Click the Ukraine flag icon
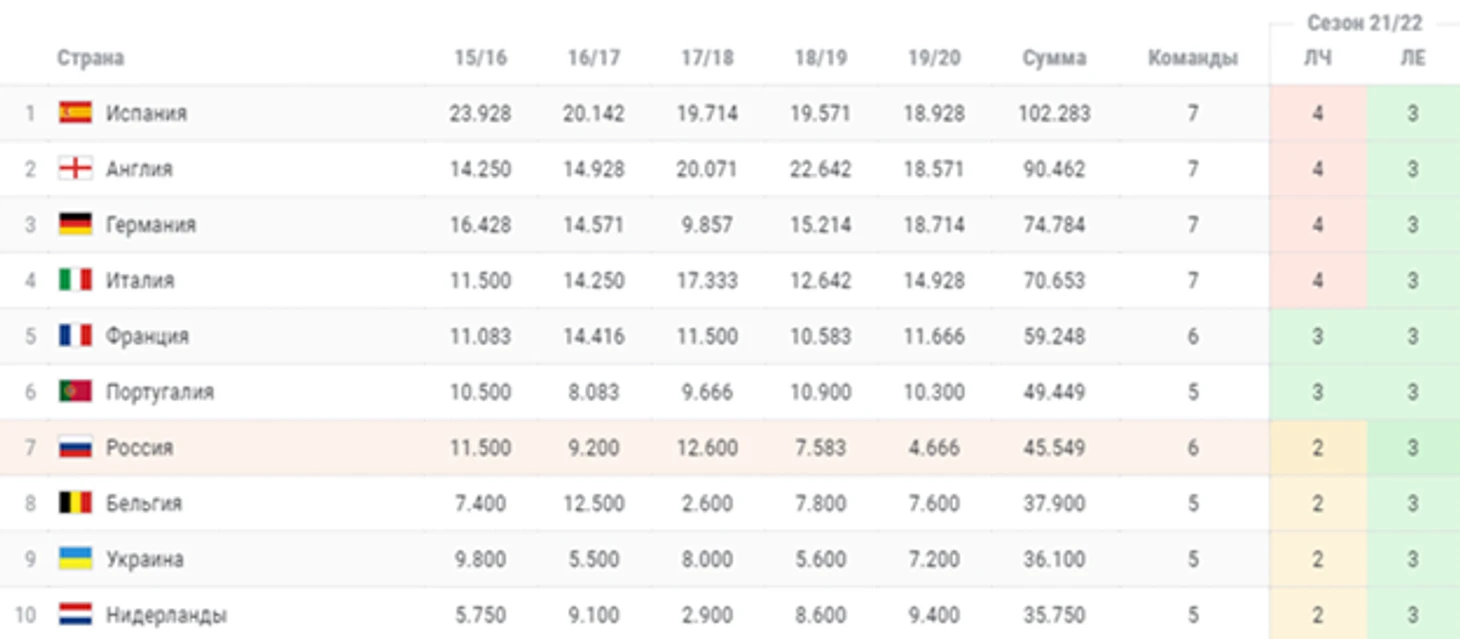 pyautogui.click(x=75, y=558)
